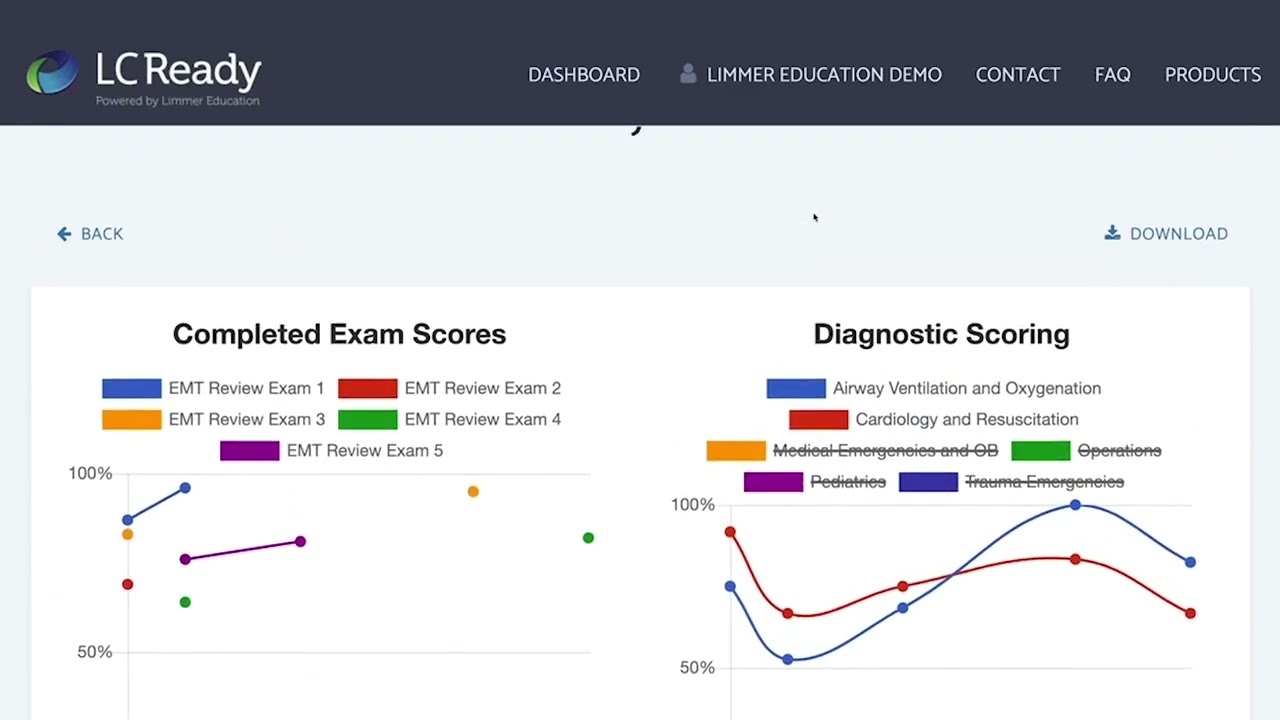
Task: Click the LC Ready brand title
Action: (x=178, y=70)
